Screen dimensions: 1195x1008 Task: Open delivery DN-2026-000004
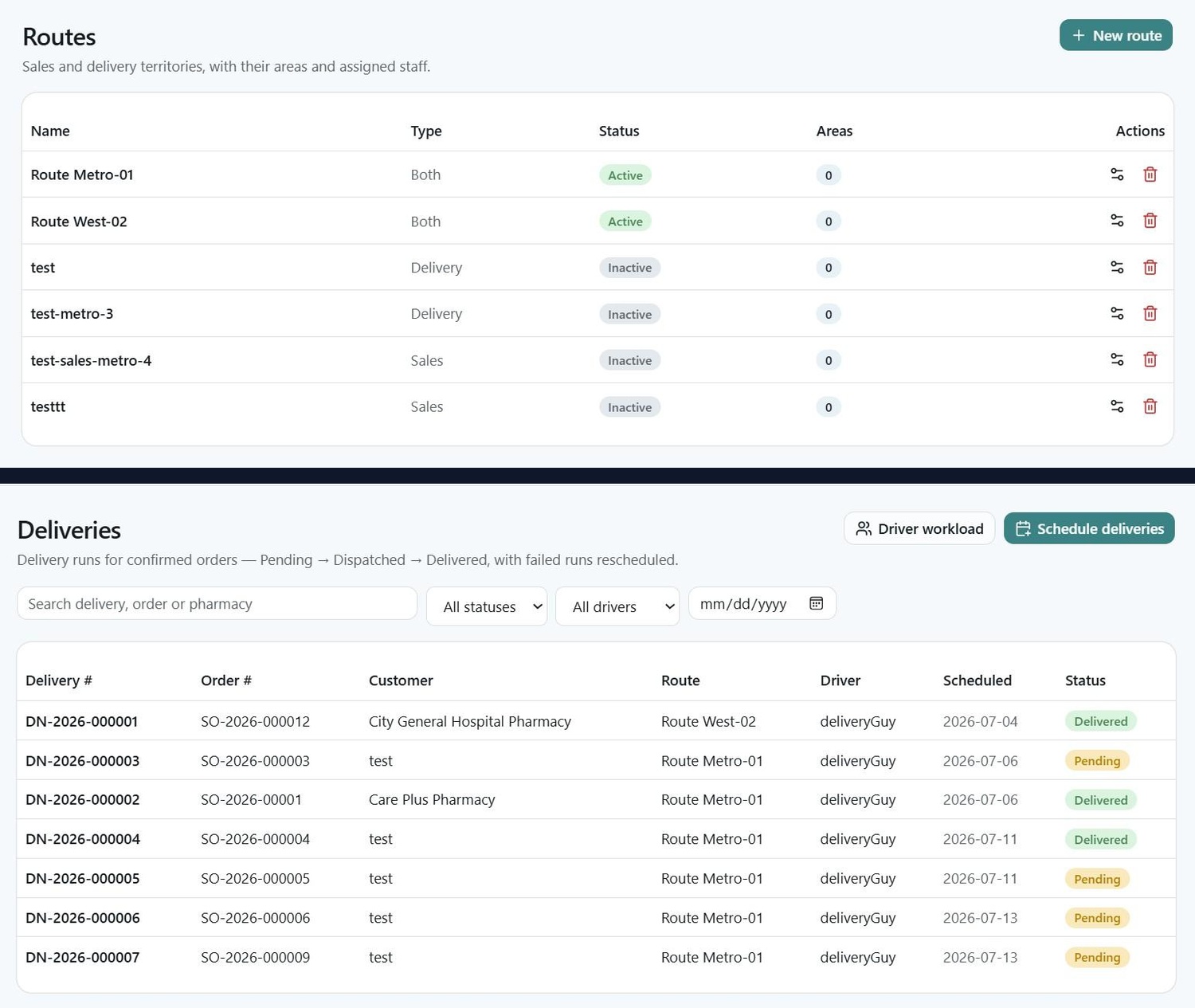pos(83,839)
